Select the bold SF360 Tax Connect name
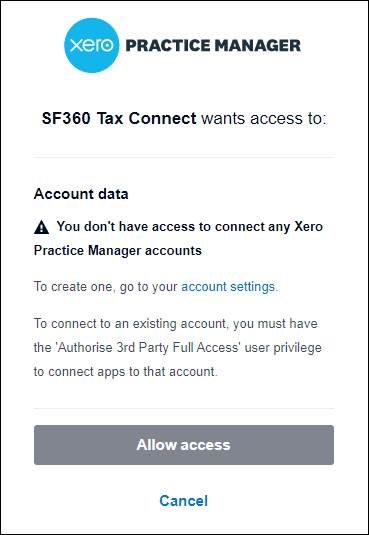Screen dimensions: 369x535 119,119
